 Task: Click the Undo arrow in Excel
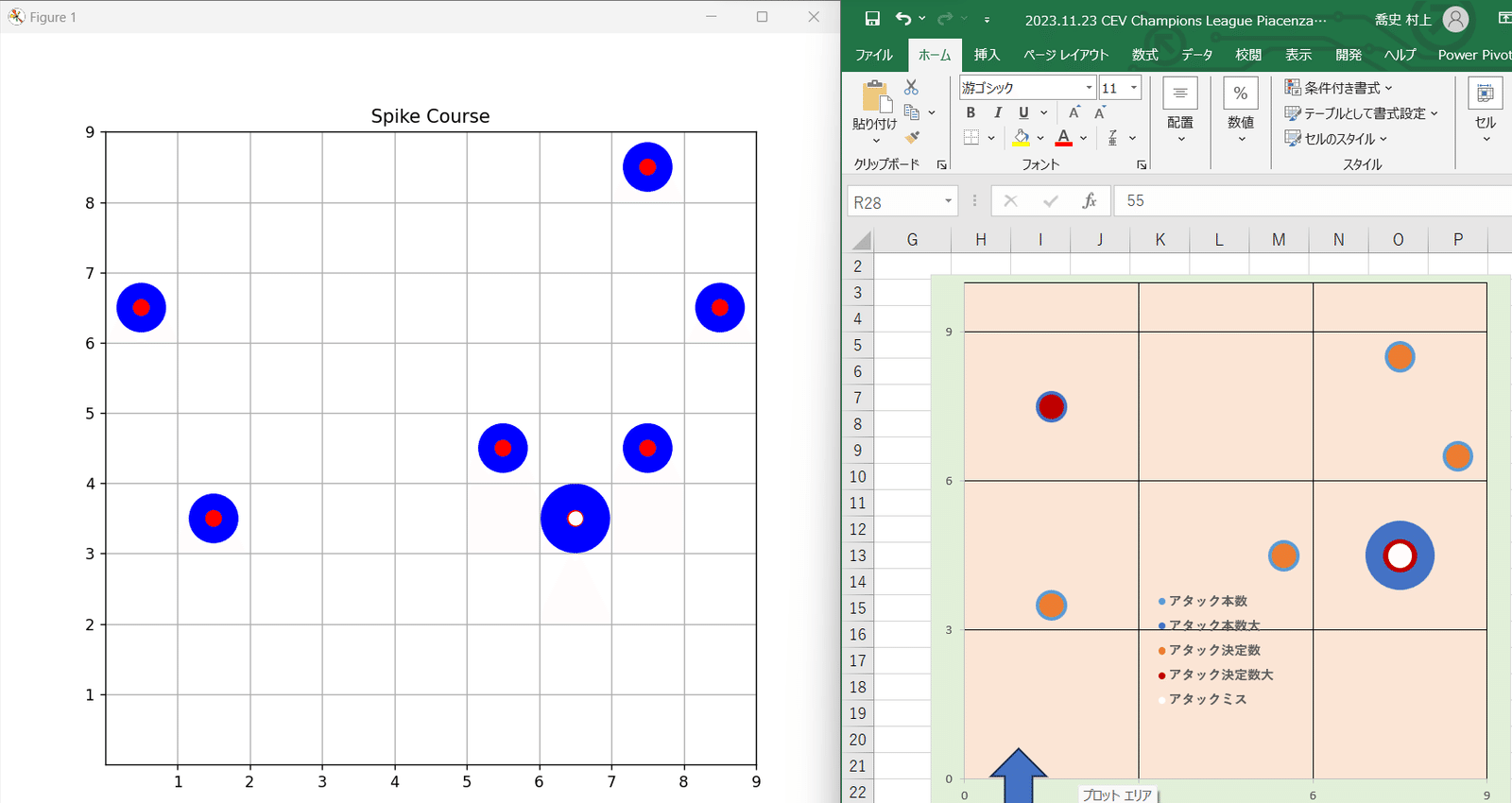(903, 19)
